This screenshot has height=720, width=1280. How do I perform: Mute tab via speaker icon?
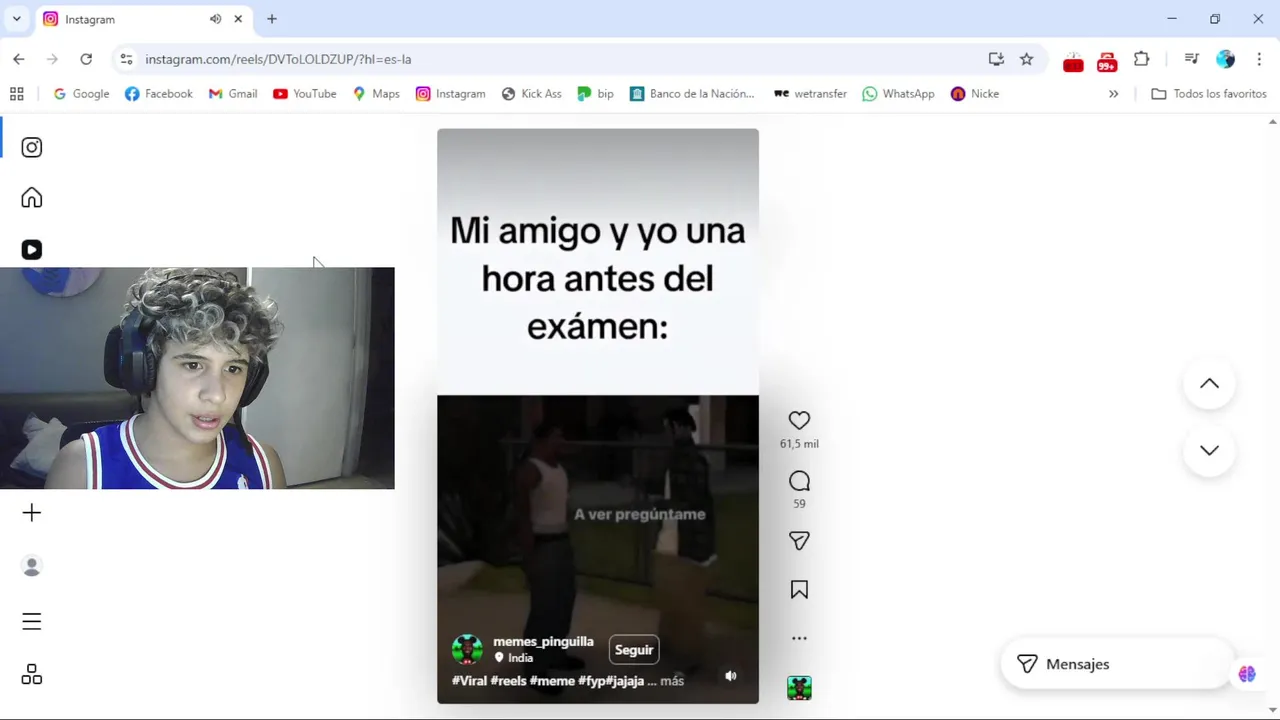click(215, 19)
